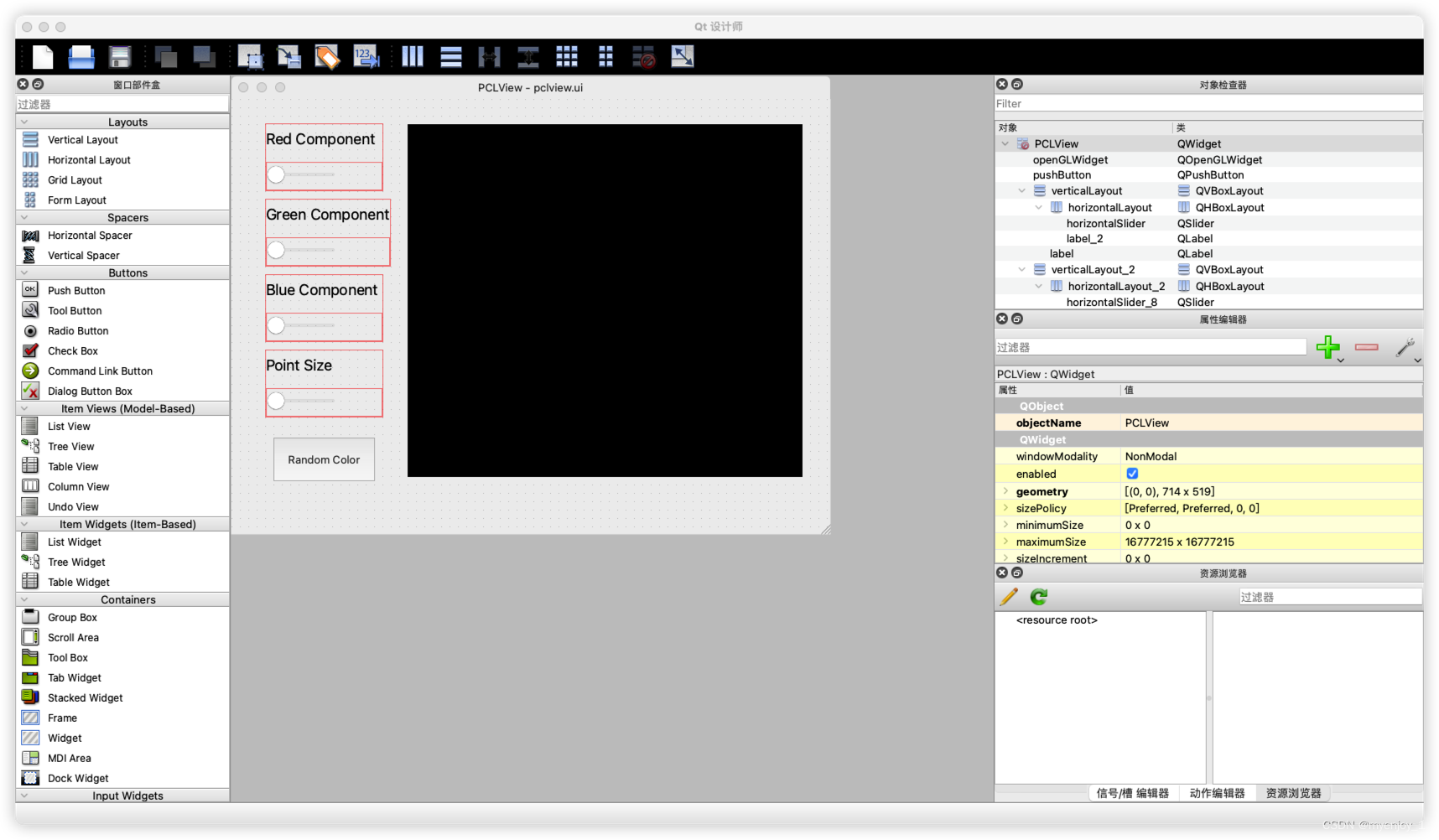Apply vertical splitter layout icon

click(x=528, y=57)
